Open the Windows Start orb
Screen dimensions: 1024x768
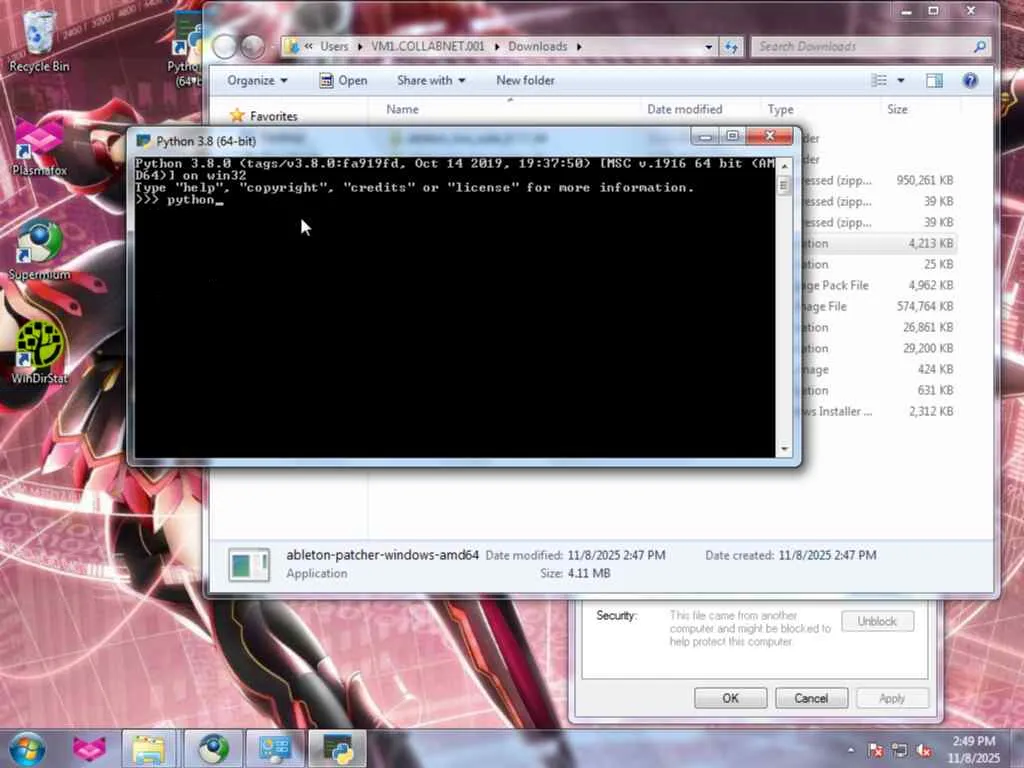click(x=26, y=749)
